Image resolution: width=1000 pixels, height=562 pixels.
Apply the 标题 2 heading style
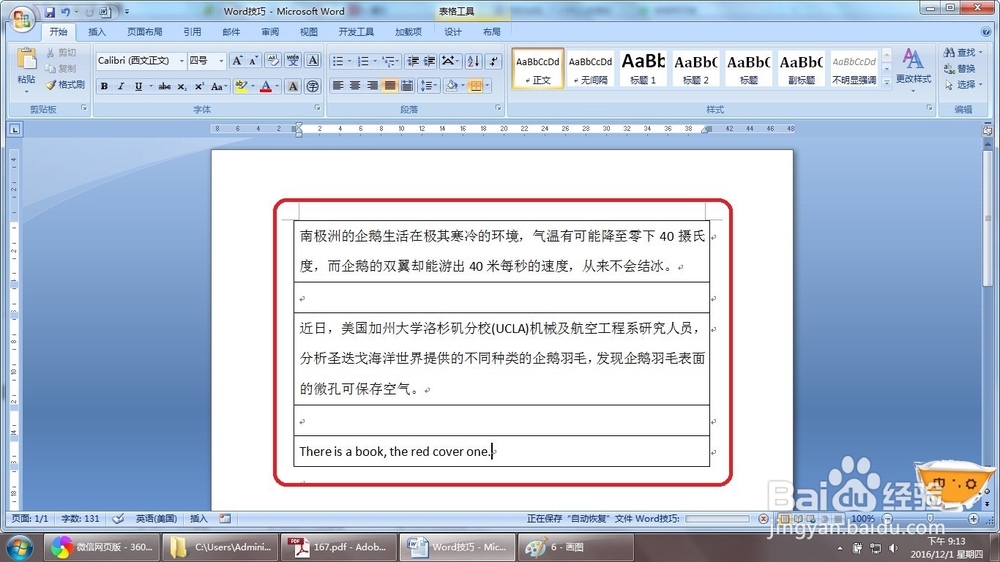pos(696,68)
